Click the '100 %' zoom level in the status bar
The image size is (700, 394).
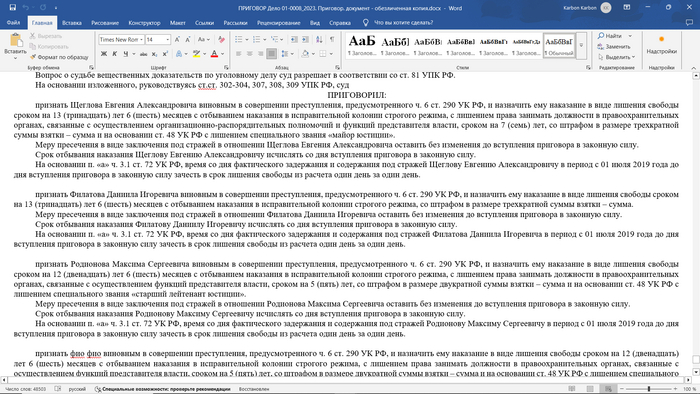(x=690, y=389)
